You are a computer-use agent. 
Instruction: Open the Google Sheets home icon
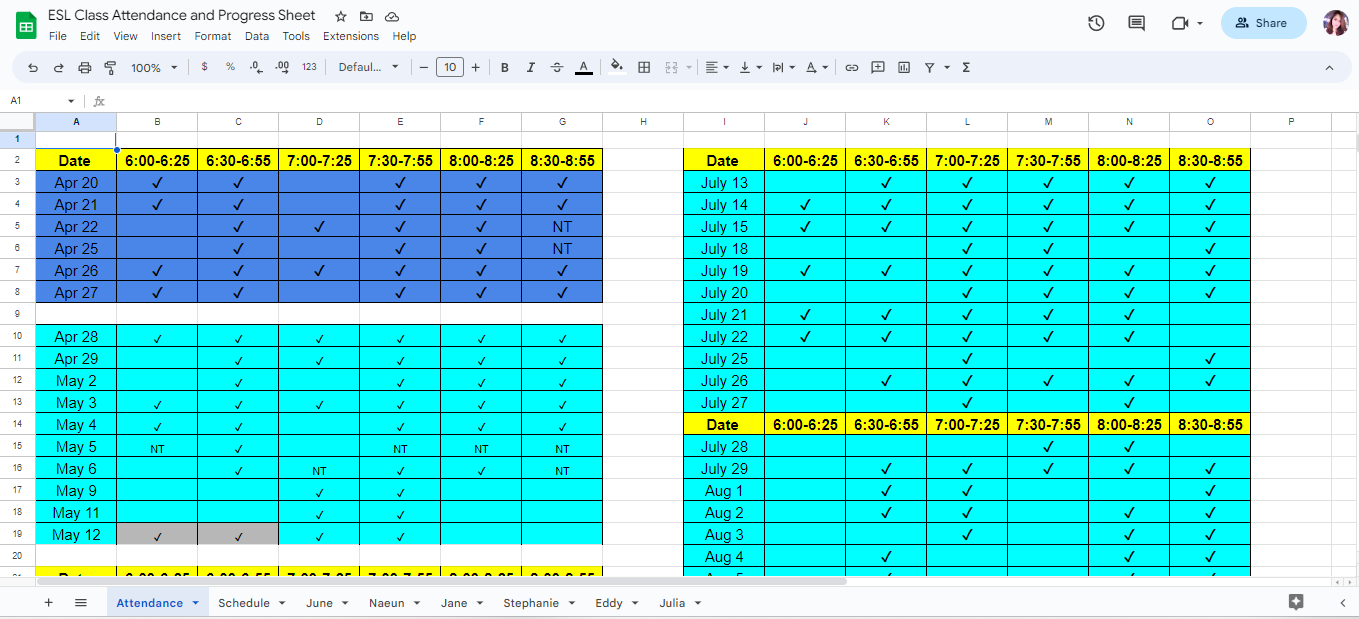pos(26,24)
